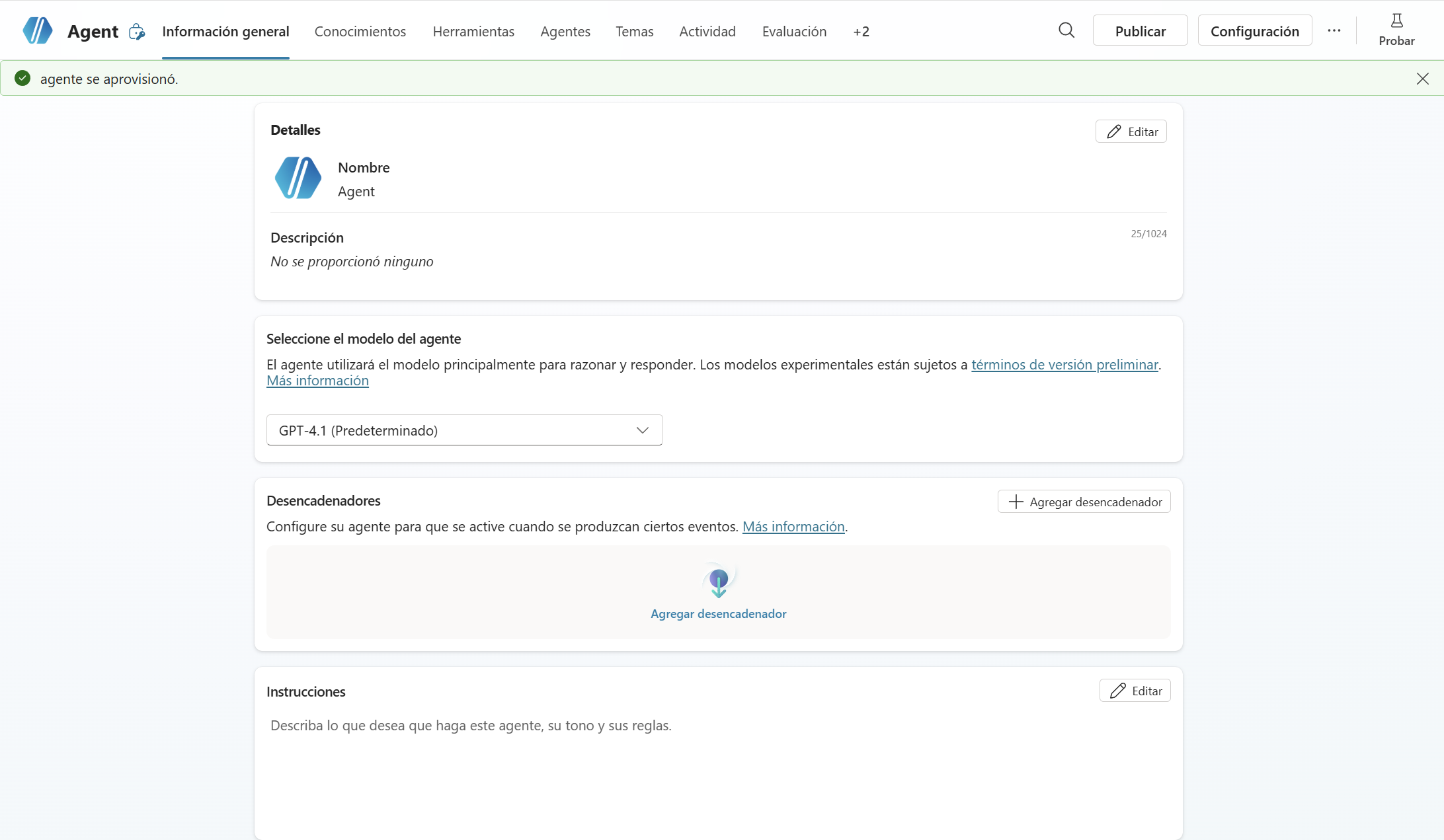This screenshot has height=840, width=1444.
Task: Click the Instrucciones placeholder text field
Action: 471,726
